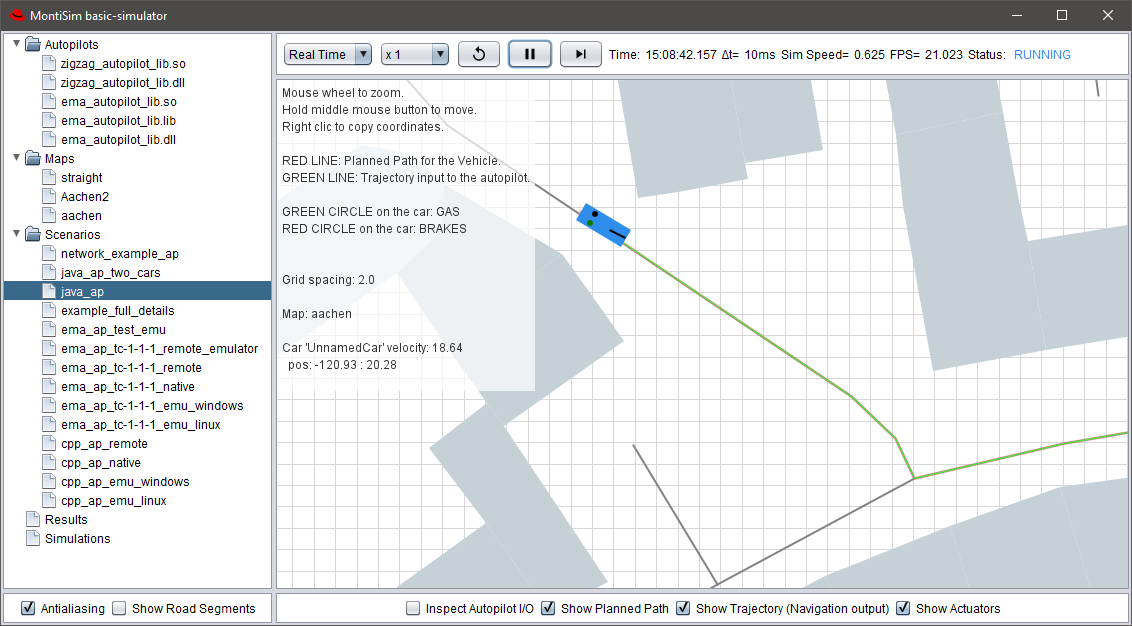Collapse the Scenarios tree node
Image resolution: width=1132 pixels, height=626 pixels.
pyautogui.click(x=16, y=235)
